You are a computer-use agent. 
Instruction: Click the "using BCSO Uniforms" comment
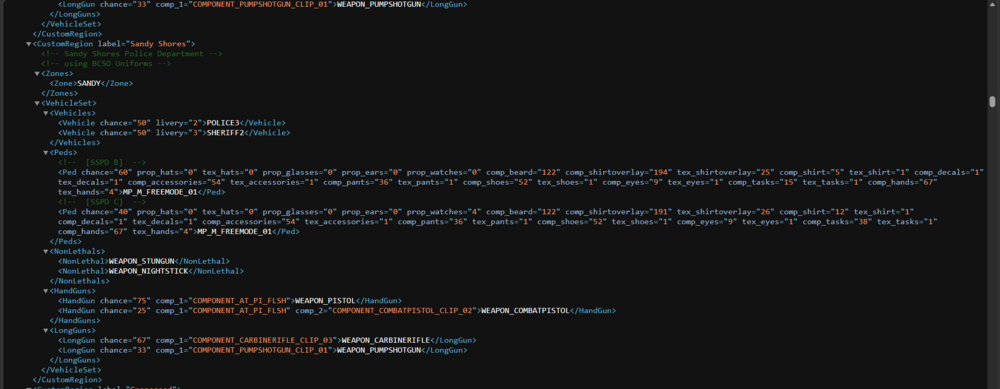(x=107, y=64)
